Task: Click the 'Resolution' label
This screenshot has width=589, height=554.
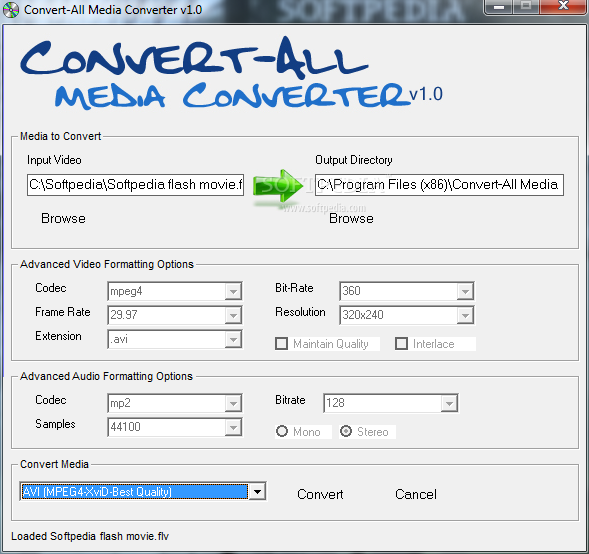Action: 300,312
